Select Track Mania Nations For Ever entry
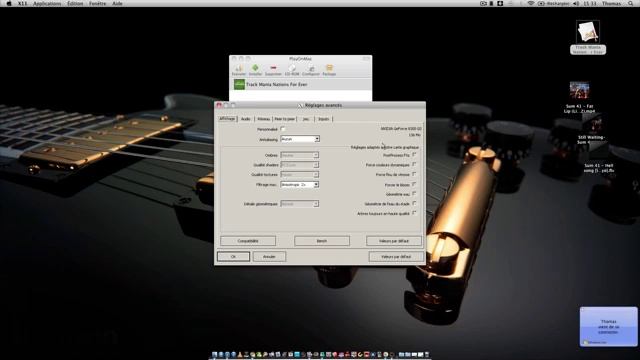The height and width of the screenshot is (360, 640). [300, 84]
